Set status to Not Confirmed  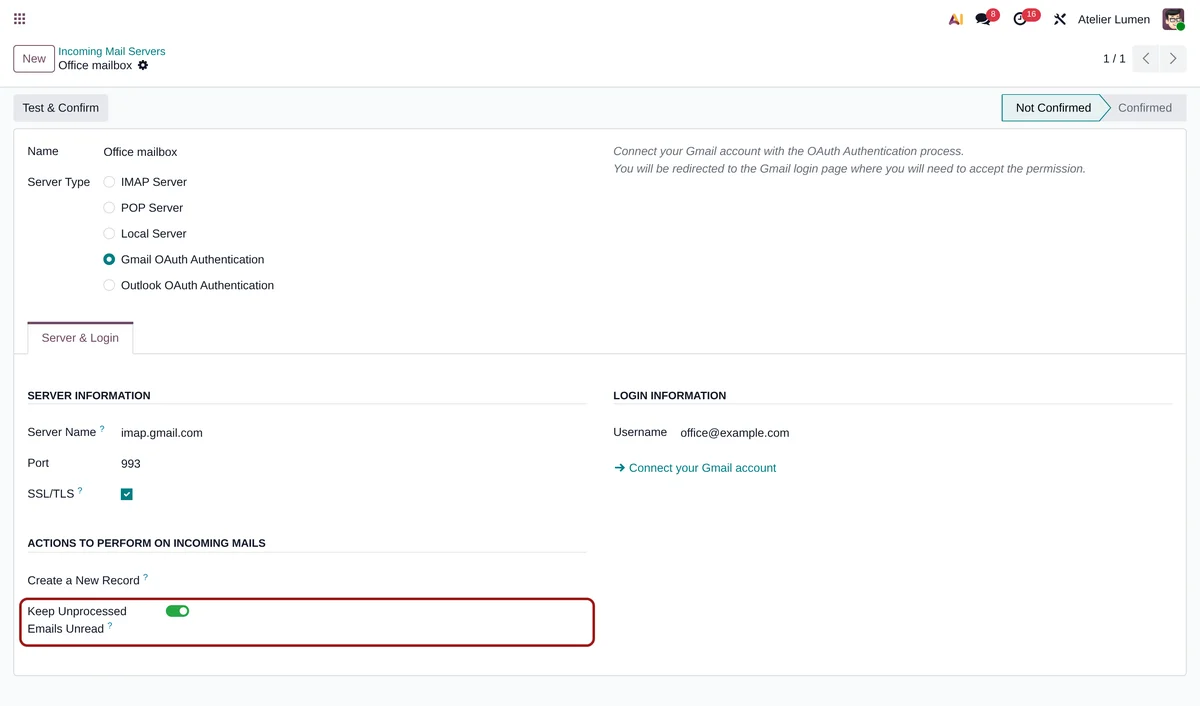click(x=1053, y=108)
